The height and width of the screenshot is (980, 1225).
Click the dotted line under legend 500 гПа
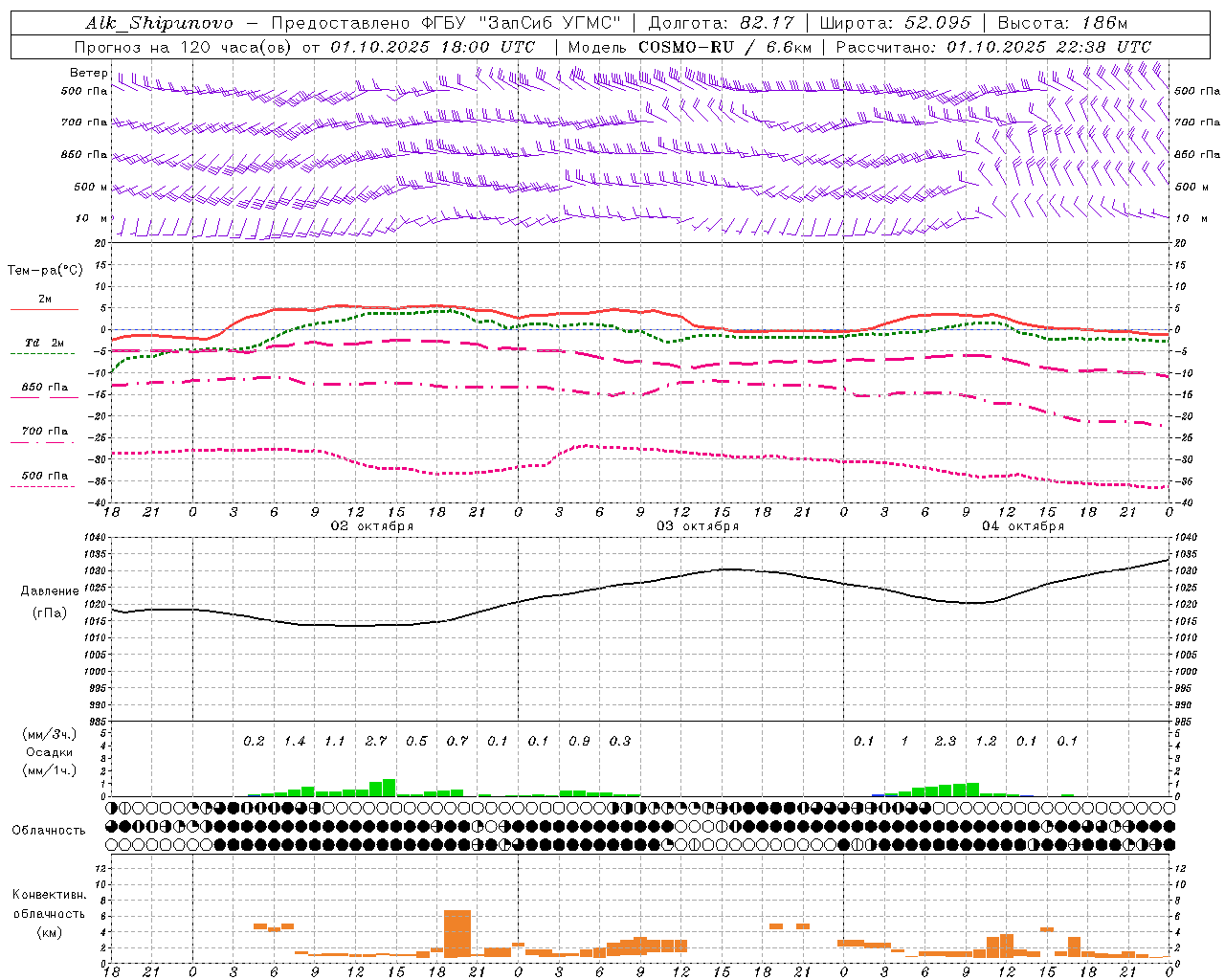(x=44, y=486)
